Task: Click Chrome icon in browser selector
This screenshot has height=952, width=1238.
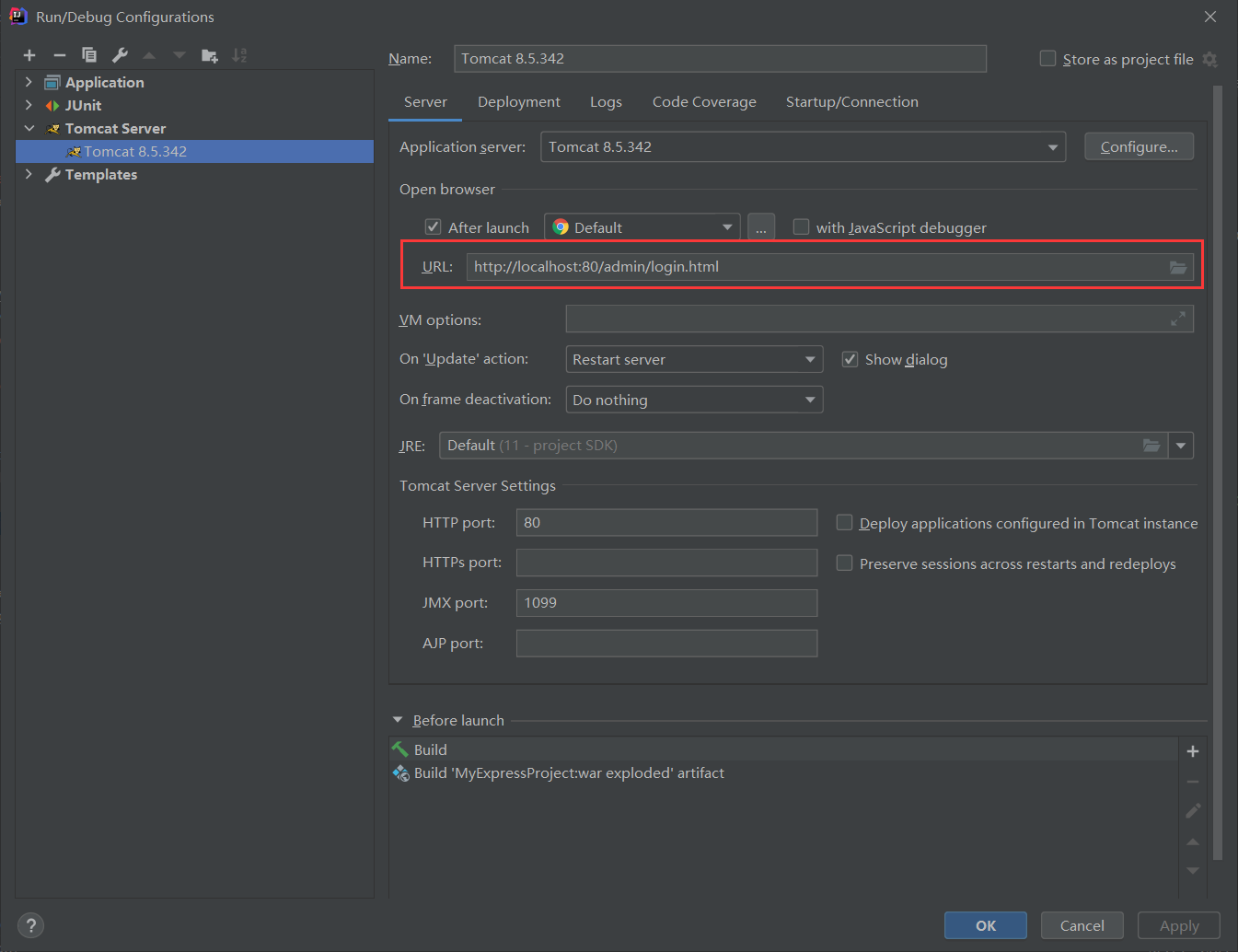Action: [561, 227]
